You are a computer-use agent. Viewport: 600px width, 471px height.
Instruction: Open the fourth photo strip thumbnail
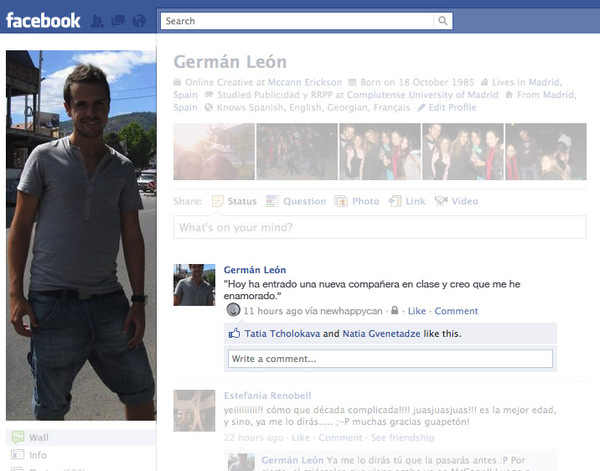pos(463,152)
